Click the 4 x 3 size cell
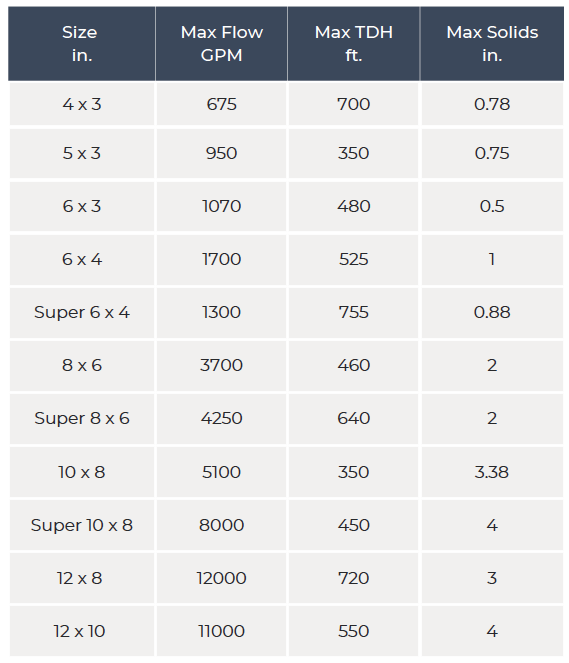This screenshot has width=569, height=663. pos(82,104)
